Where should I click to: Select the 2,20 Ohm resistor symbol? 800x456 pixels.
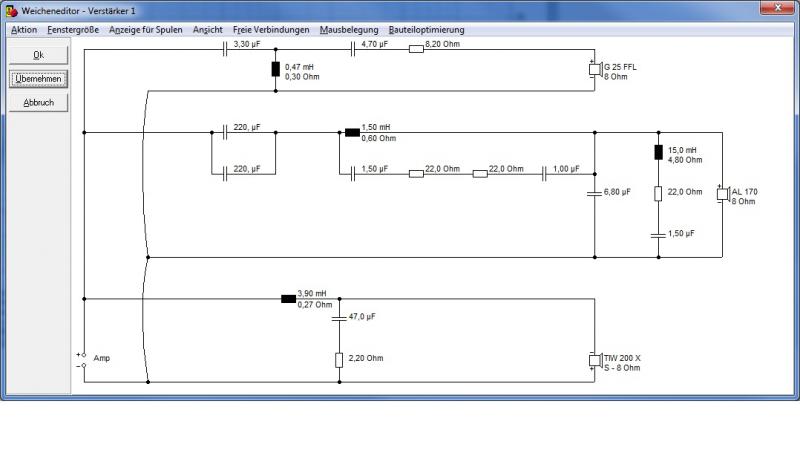[x=339, y=360]
